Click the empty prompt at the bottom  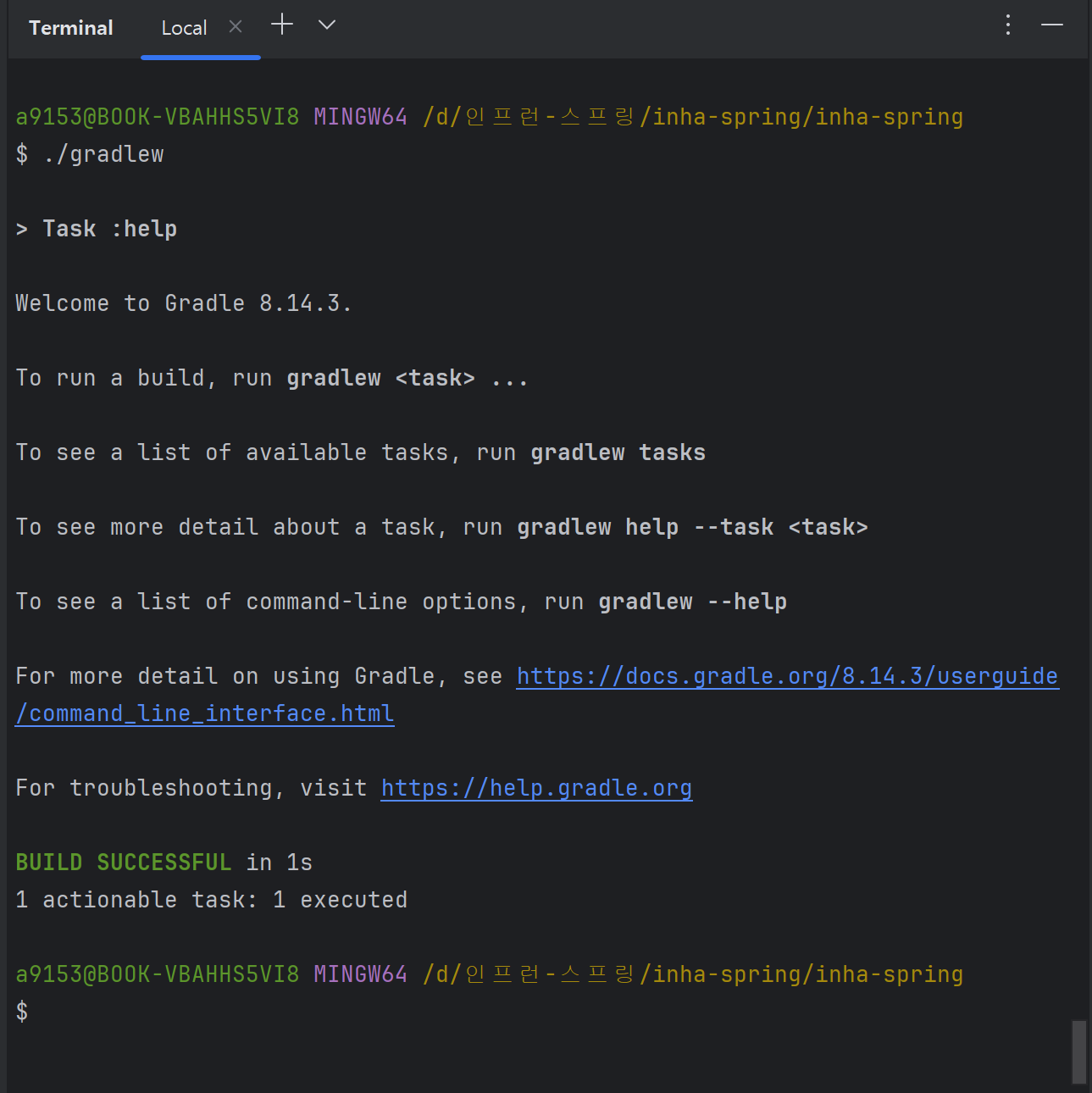coord(22,1012)
